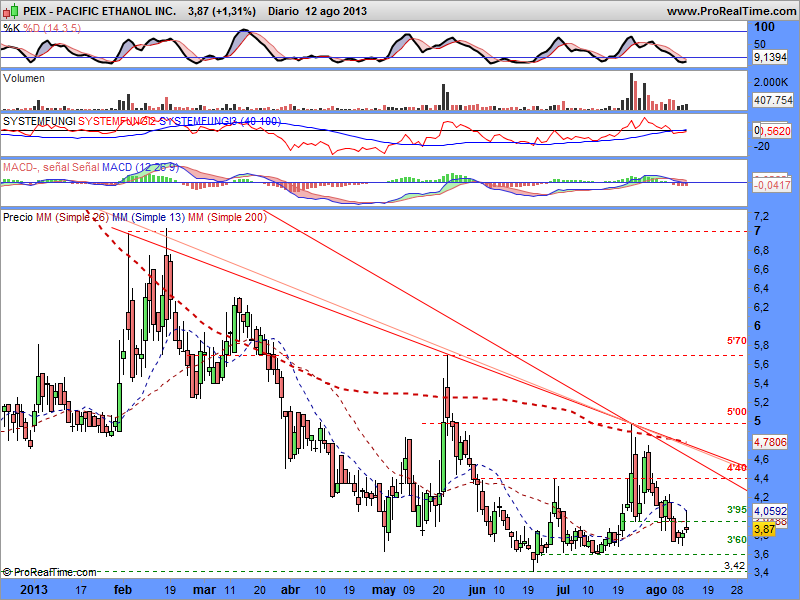
Task: Click the MM (Simple 13) legend
Action: [x=148, y=217]
